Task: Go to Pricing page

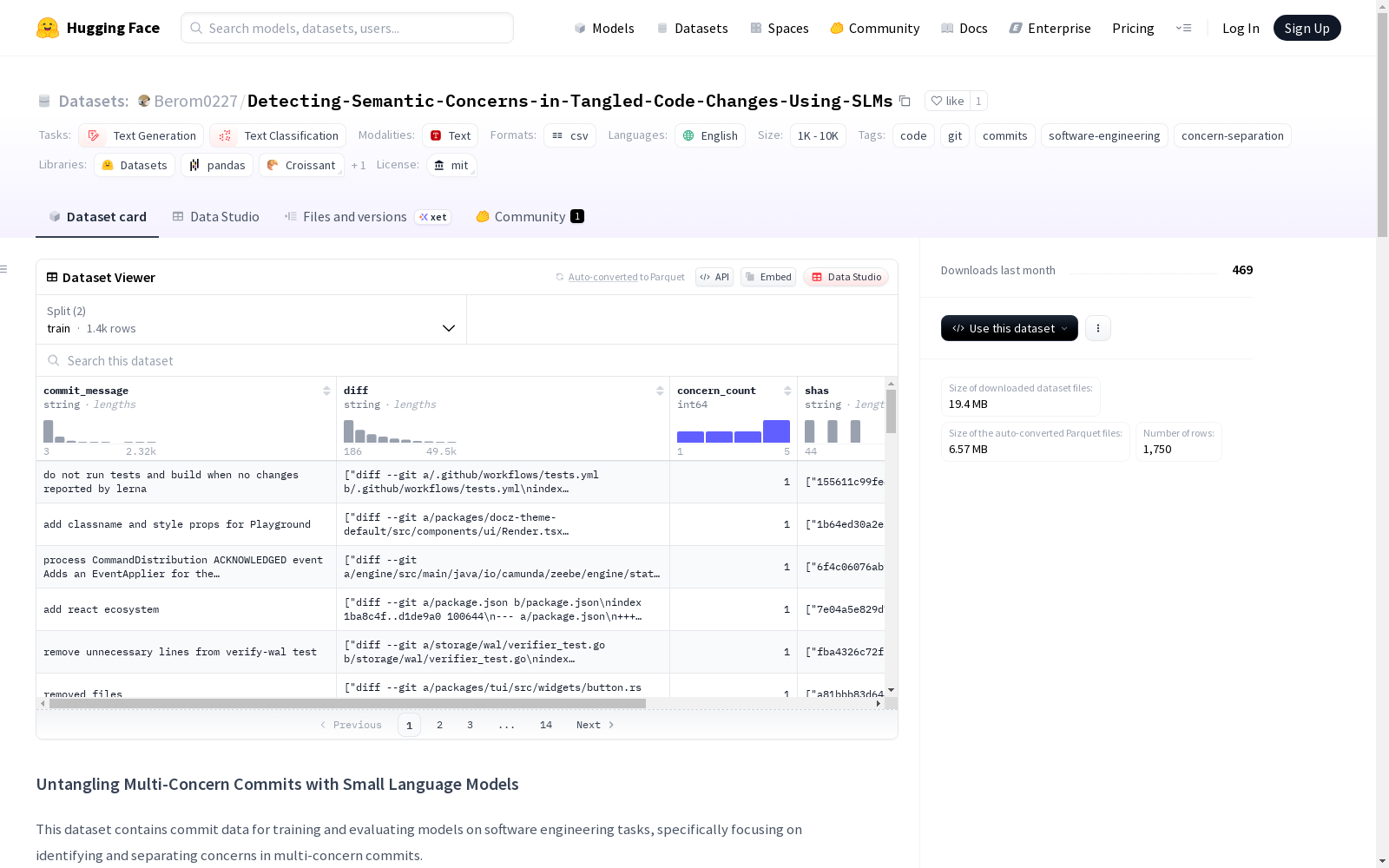Action: click(1133, 28)
